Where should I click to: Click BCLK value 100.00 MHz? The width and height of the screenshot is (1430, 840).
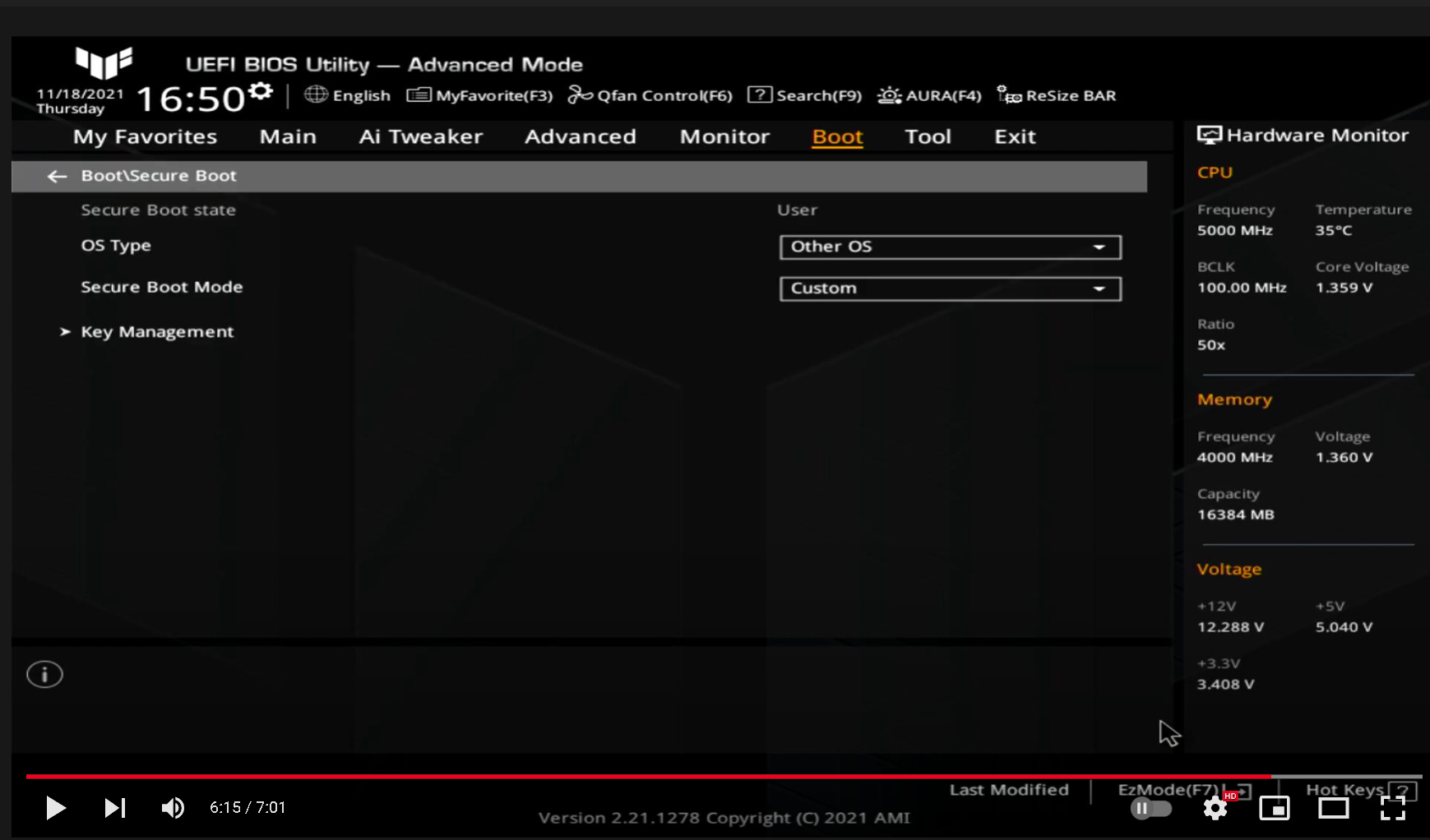pos(1242,288)
